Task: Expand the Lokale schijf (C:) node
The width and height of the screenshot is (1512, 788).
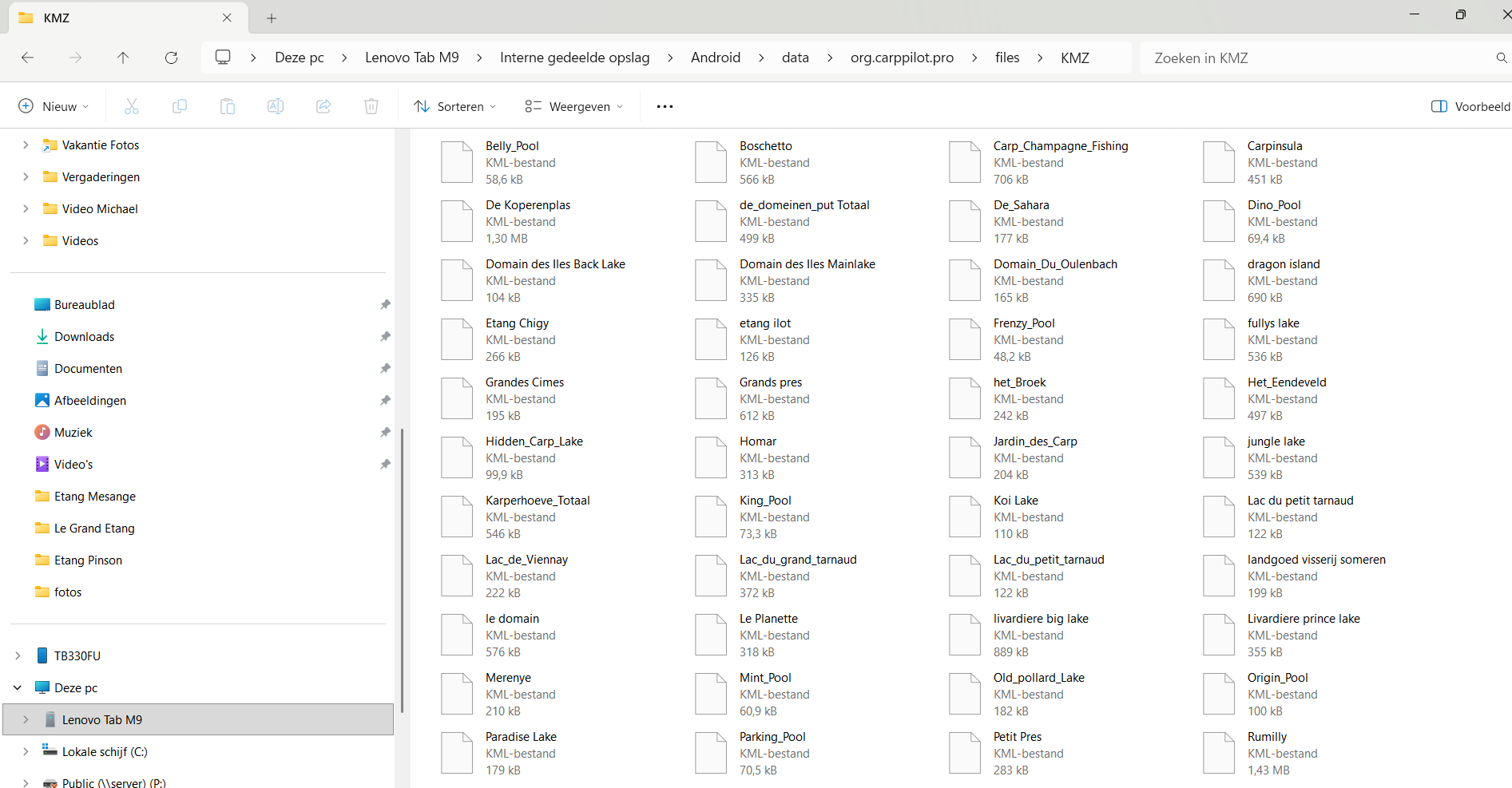Action: [26, 751]
